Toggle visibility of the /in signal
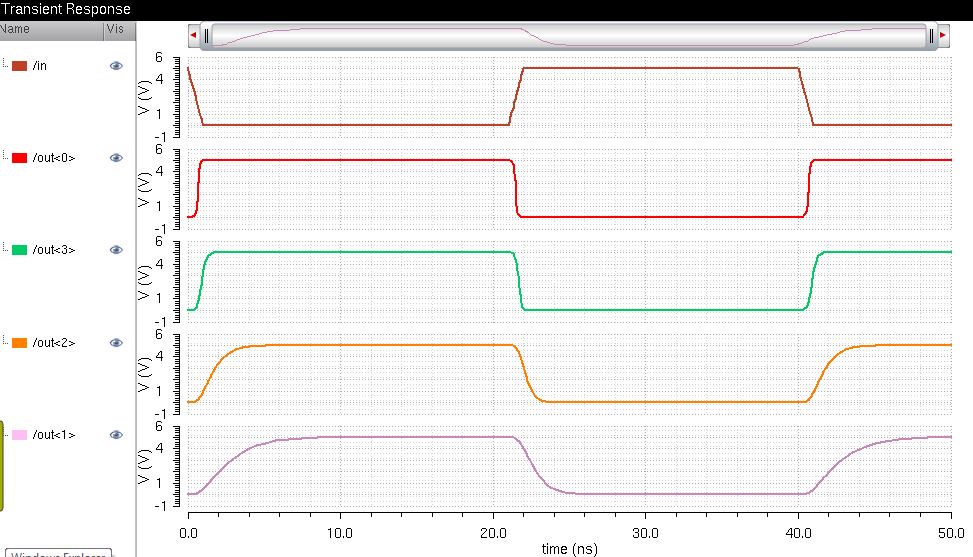This screenshot has width=973, height=557. [116, 66]
